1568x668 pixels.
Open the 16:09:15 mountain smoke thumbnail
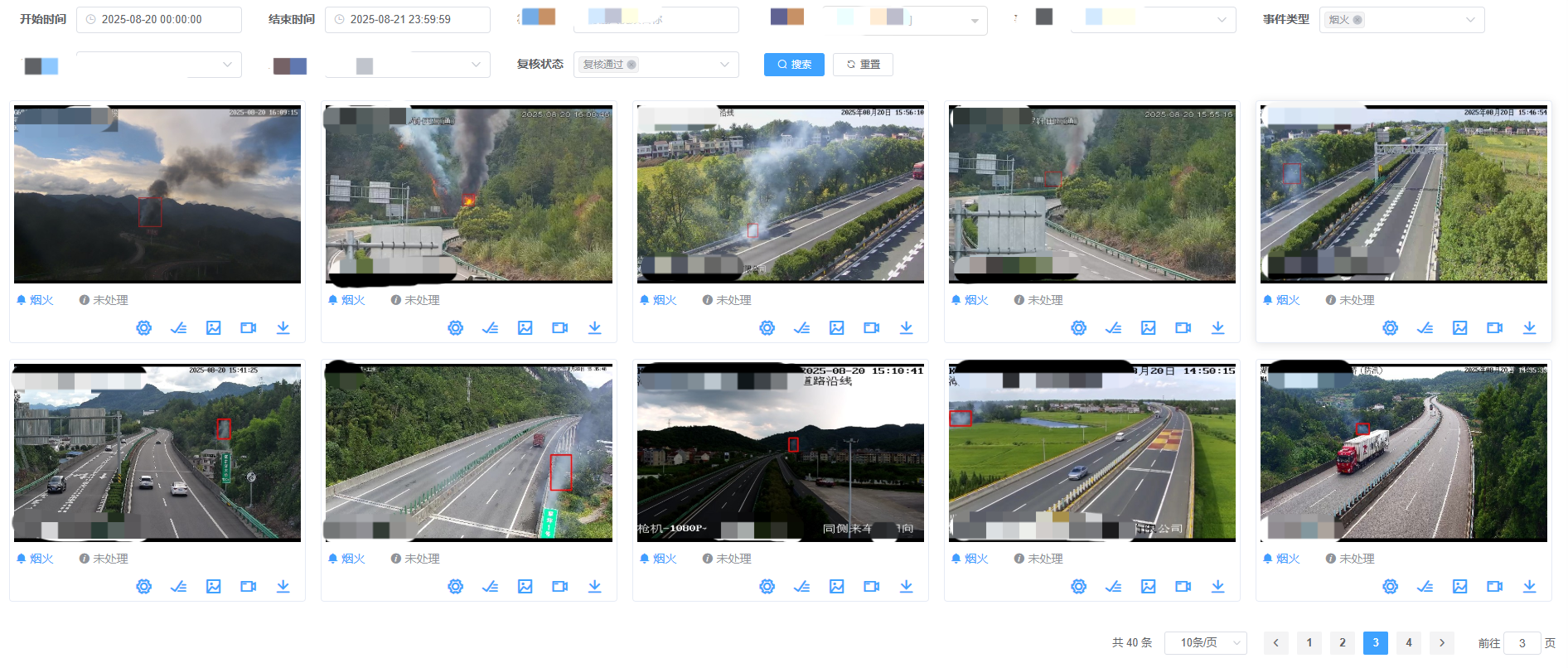(157, 194)
